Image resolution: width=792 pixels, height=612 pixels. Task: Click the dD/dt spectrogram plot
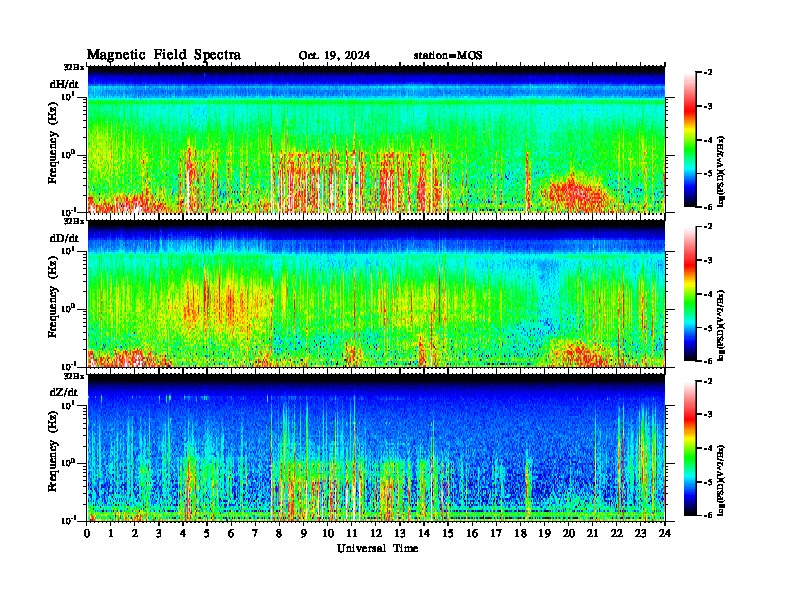376,293
